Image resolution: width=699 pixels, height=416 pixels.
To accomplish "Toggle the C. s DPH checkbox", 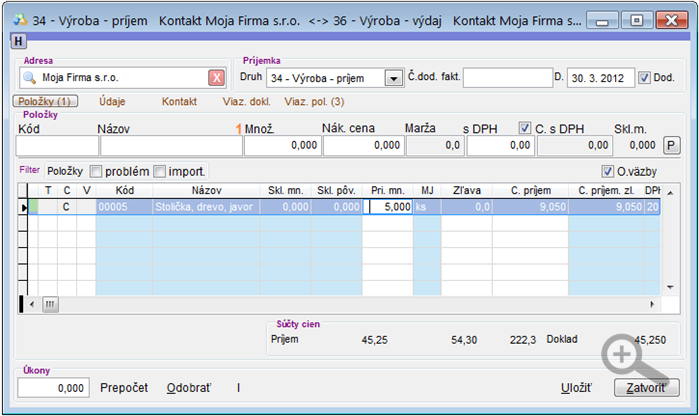I will pos(525,128).
